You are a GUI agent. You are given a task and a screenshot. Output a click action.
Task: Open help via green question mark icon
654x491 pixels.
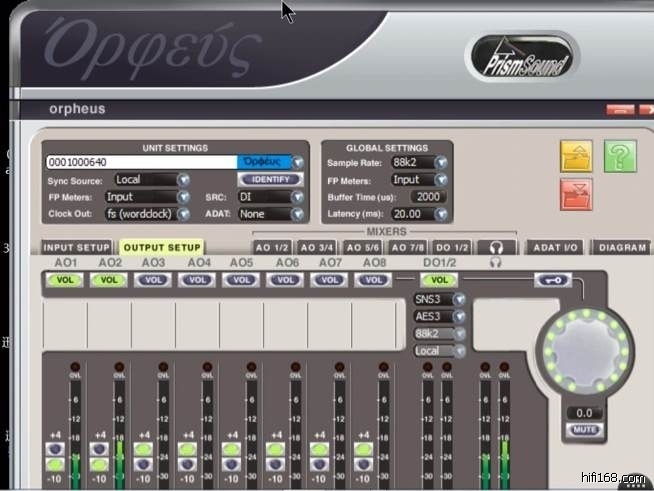[x=620, y=156]
